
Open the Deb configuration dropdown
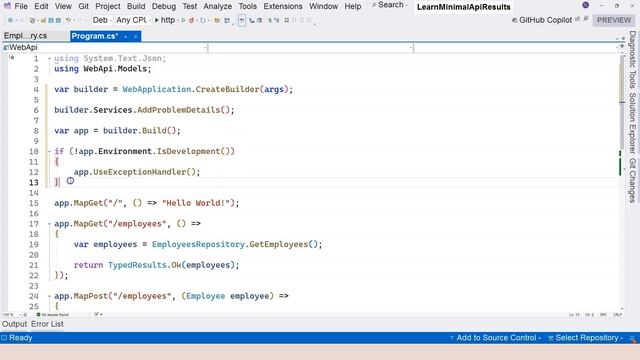(102, 20)
